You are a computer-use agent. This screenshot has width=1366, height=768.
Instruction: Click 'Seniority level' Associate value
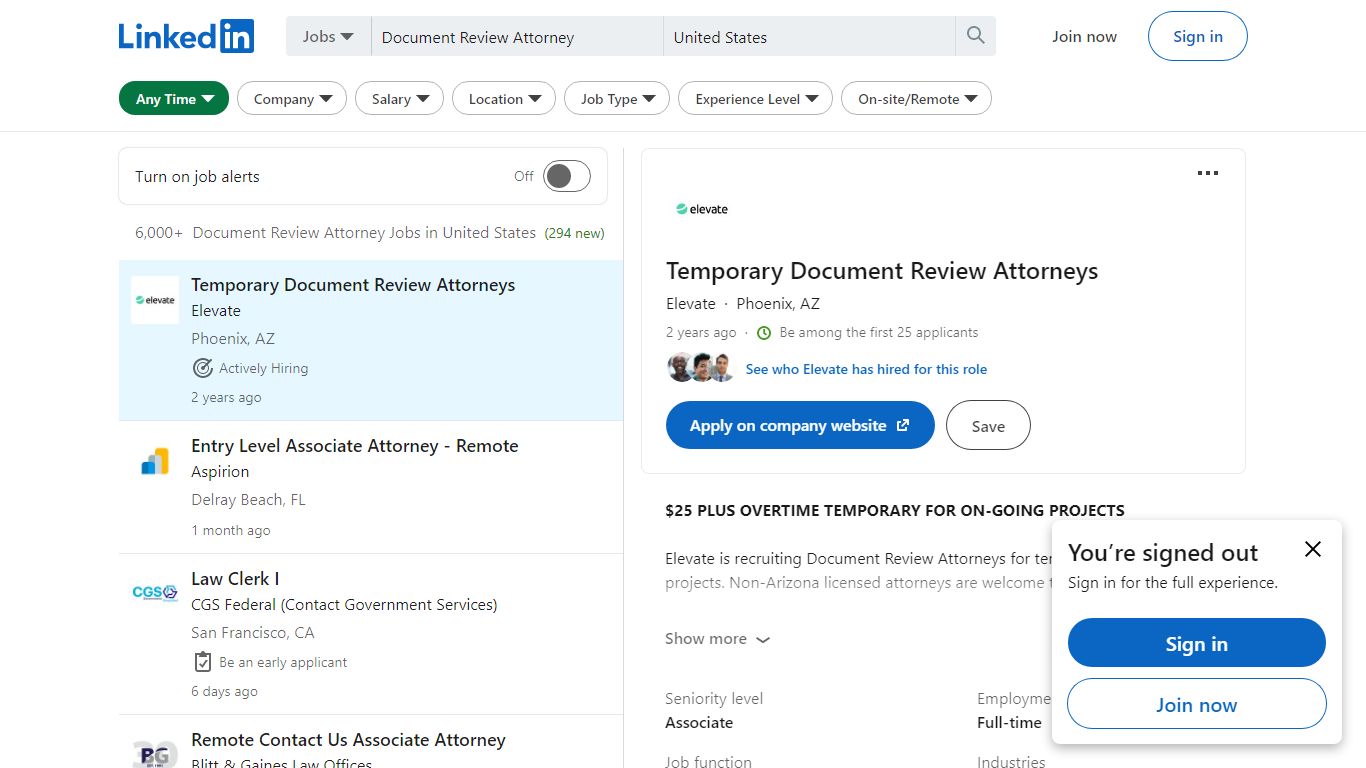point(699,723)
